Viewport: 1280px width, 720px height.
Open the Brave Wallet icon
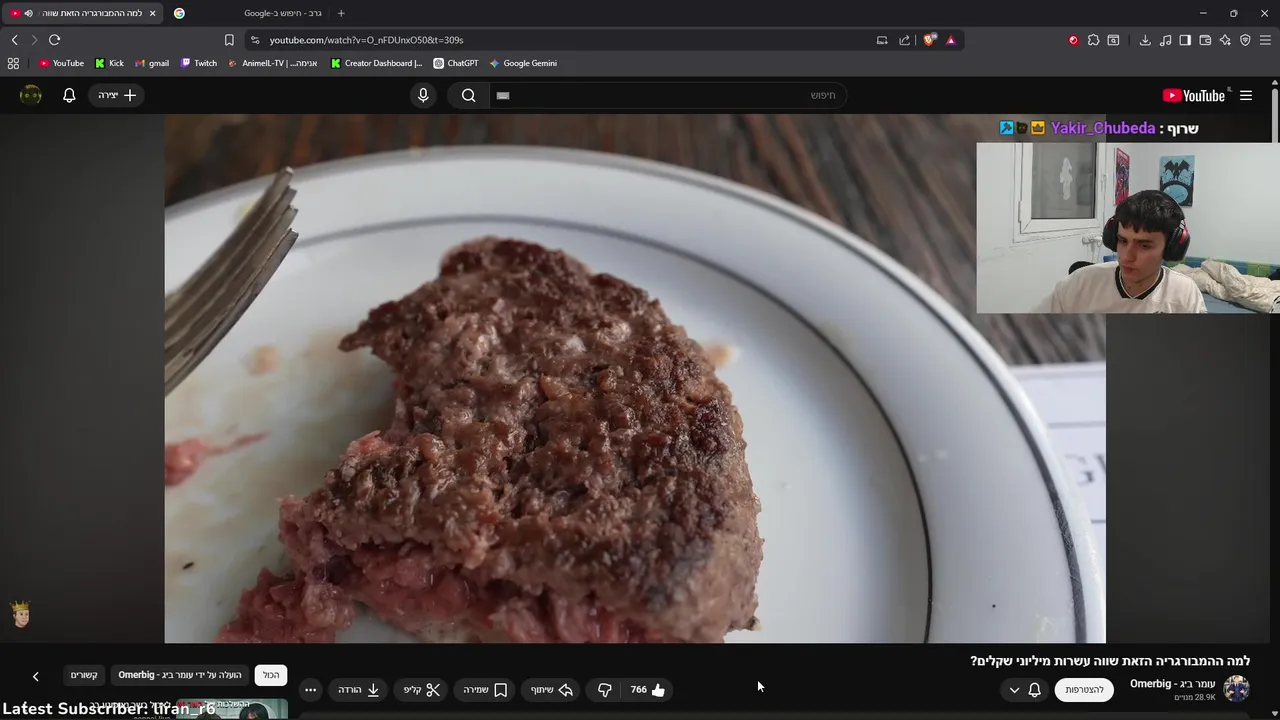tap(1205, 40)
